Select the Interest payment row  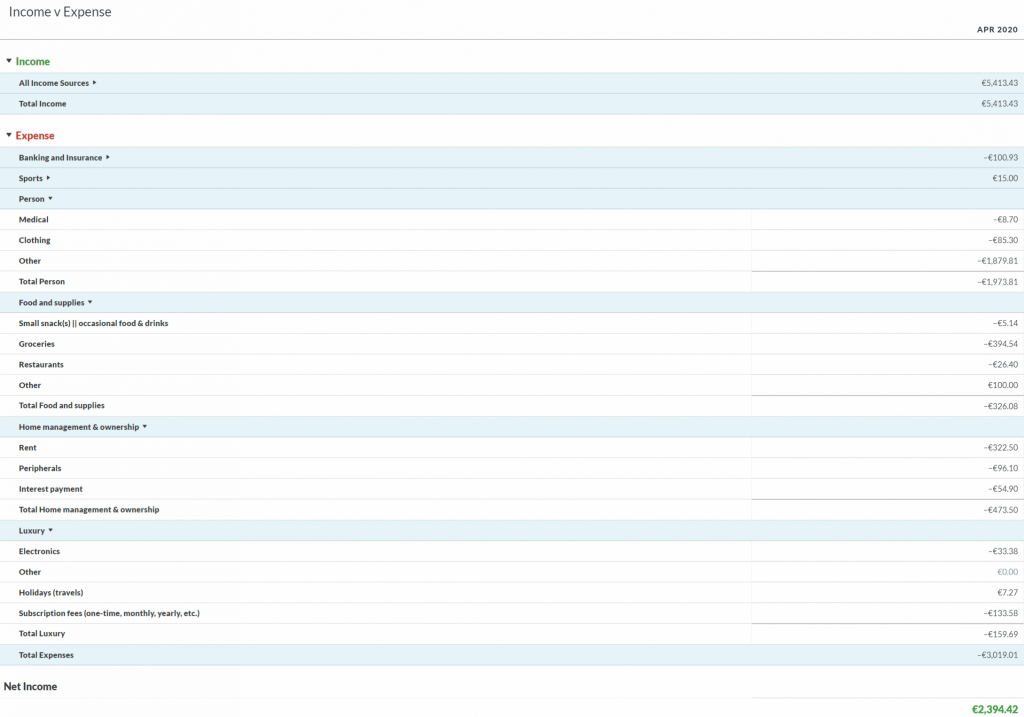tap(51, 489)
